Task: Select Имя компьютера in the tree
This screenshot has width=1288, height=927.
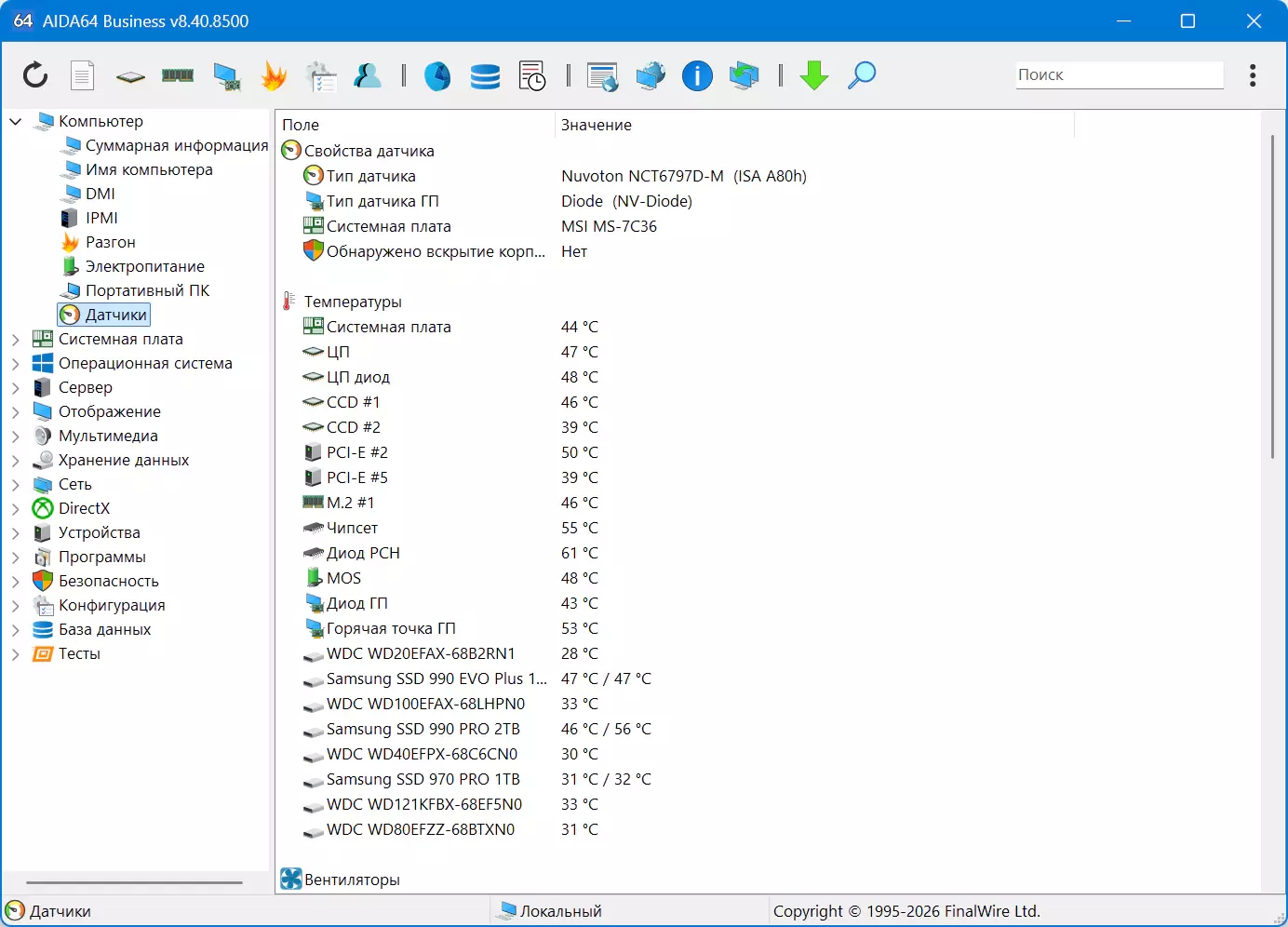Action: point(137,169)
